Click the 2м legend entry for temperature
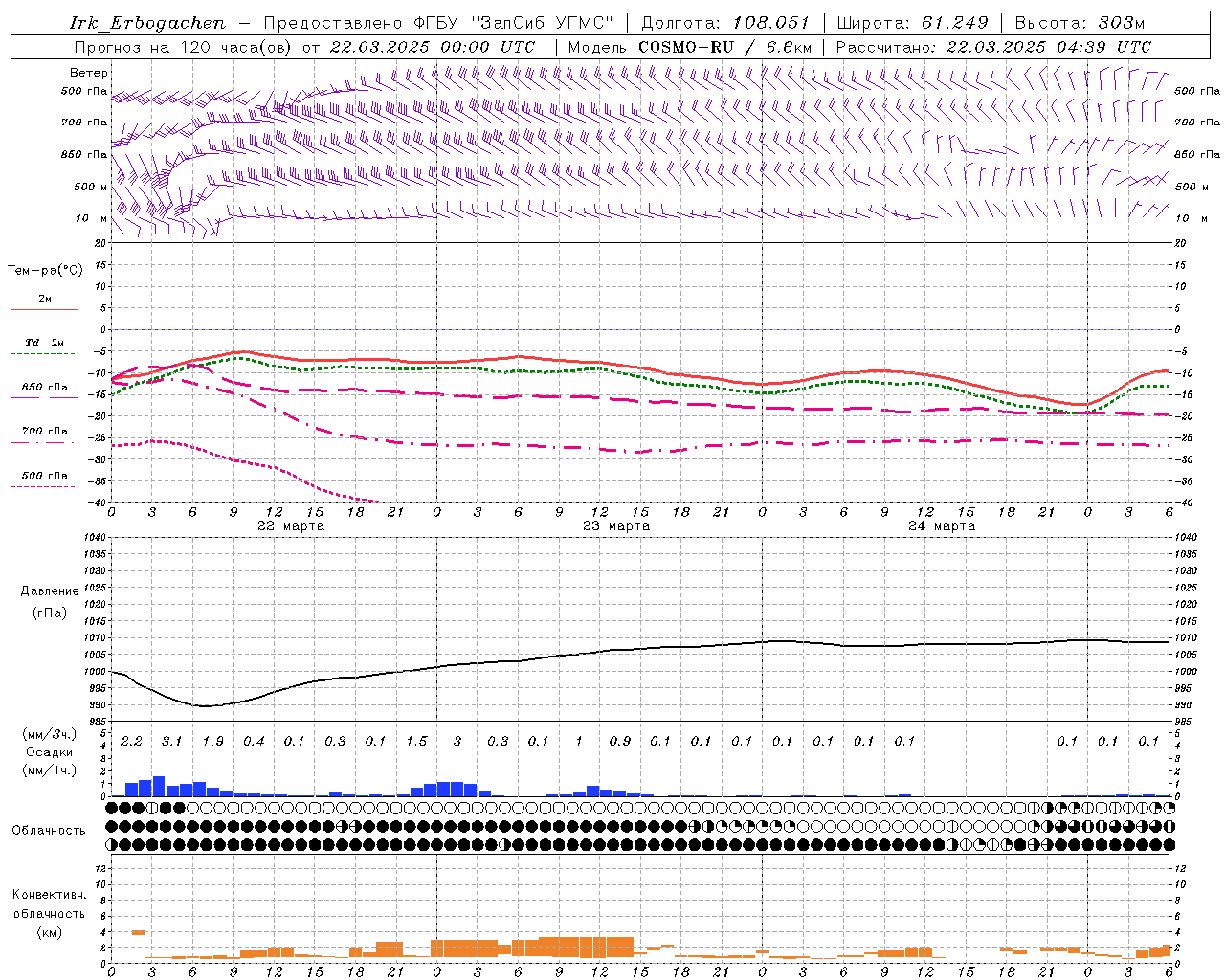This screenshot has height=980, width=1225. tap(45, 300)
